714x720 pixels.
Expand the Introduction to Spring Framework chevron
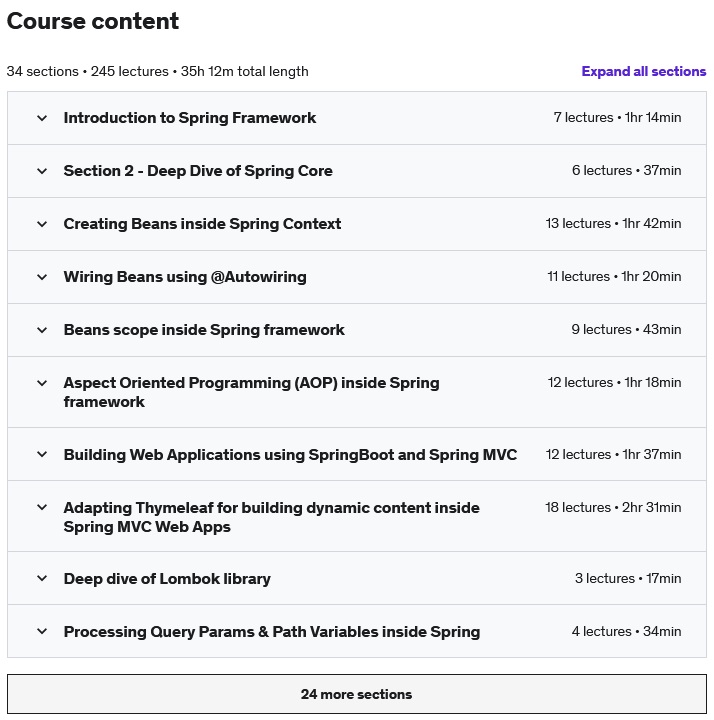pos(42,118)
